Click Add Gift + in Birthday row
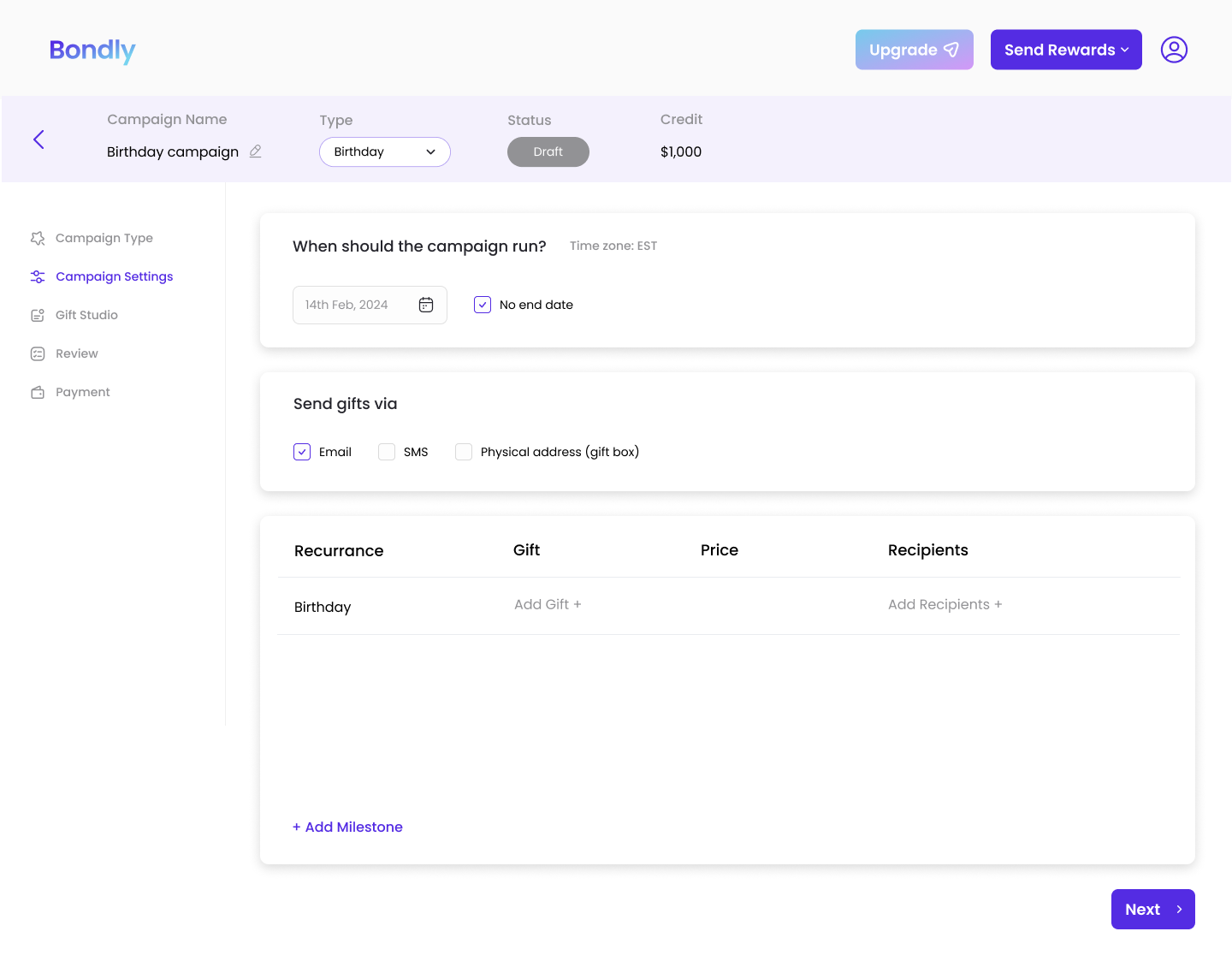Image resolution: width=1232 pixels, height=961 pixels. pos(548,604)
